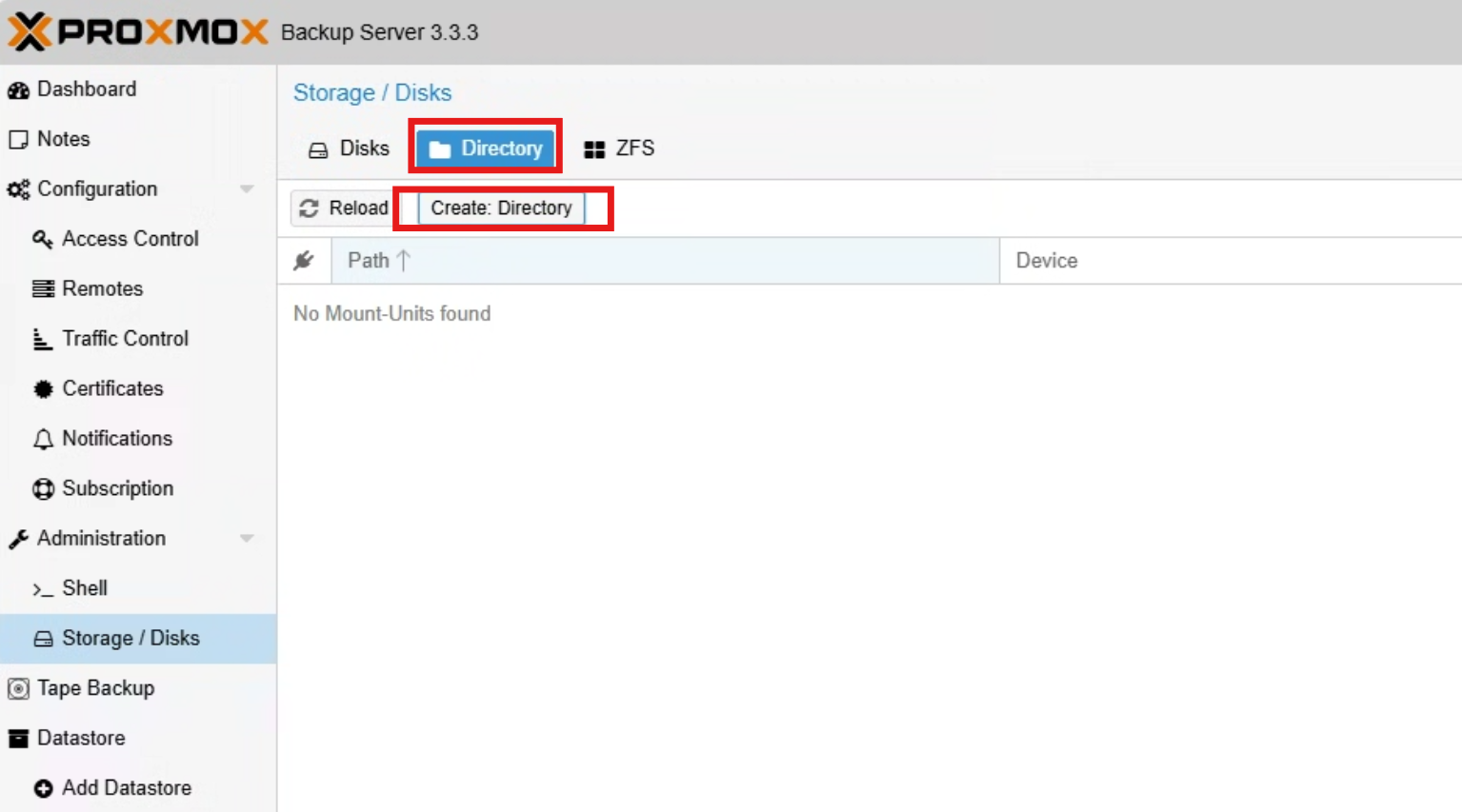
Task: Click the Remotes server icon
Action: coord(43,288)
